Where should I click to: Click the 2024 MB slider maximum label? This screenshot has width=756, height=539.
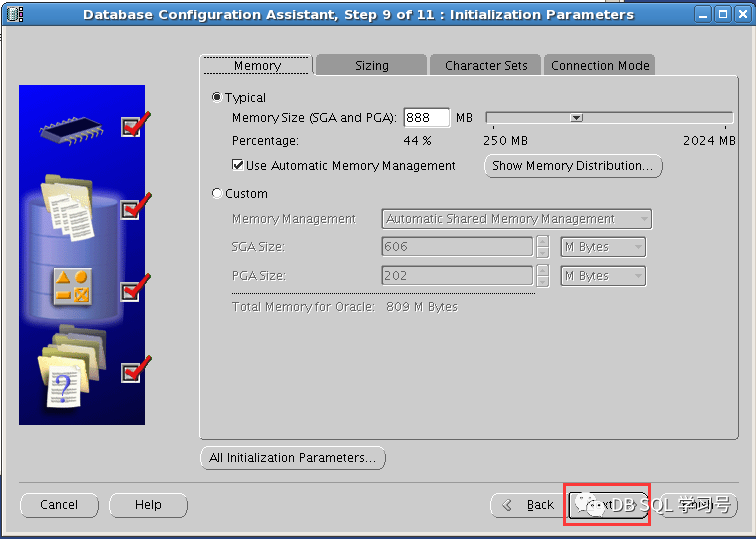[x=709, y=141]
